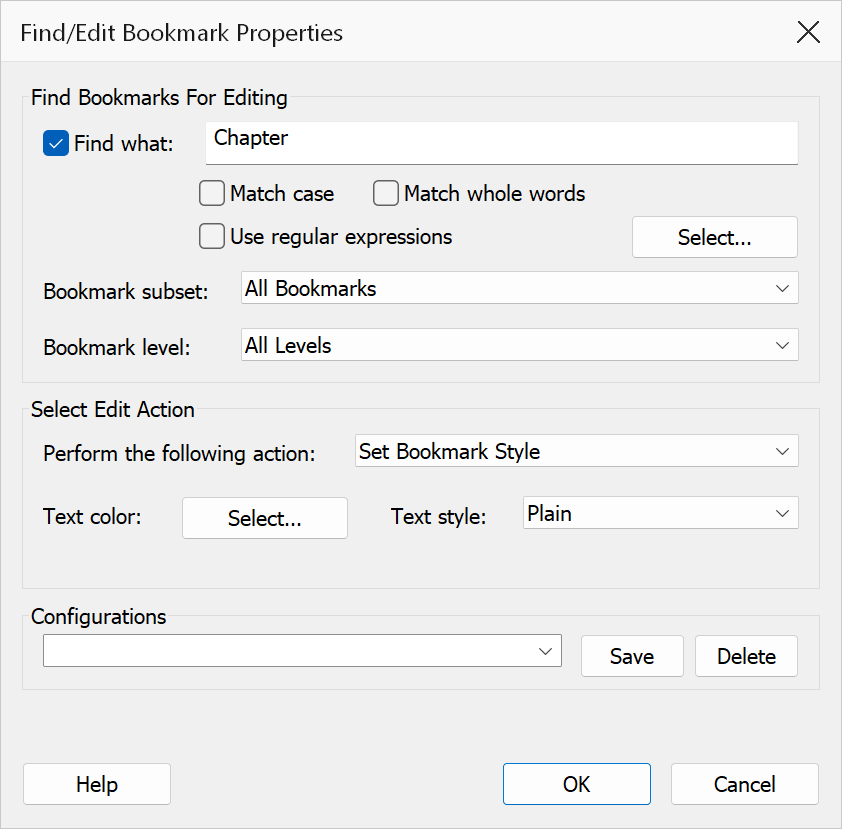Open the Text style dropdown
This screenshot has width=842, height=829.
click(x=660, y=513)
